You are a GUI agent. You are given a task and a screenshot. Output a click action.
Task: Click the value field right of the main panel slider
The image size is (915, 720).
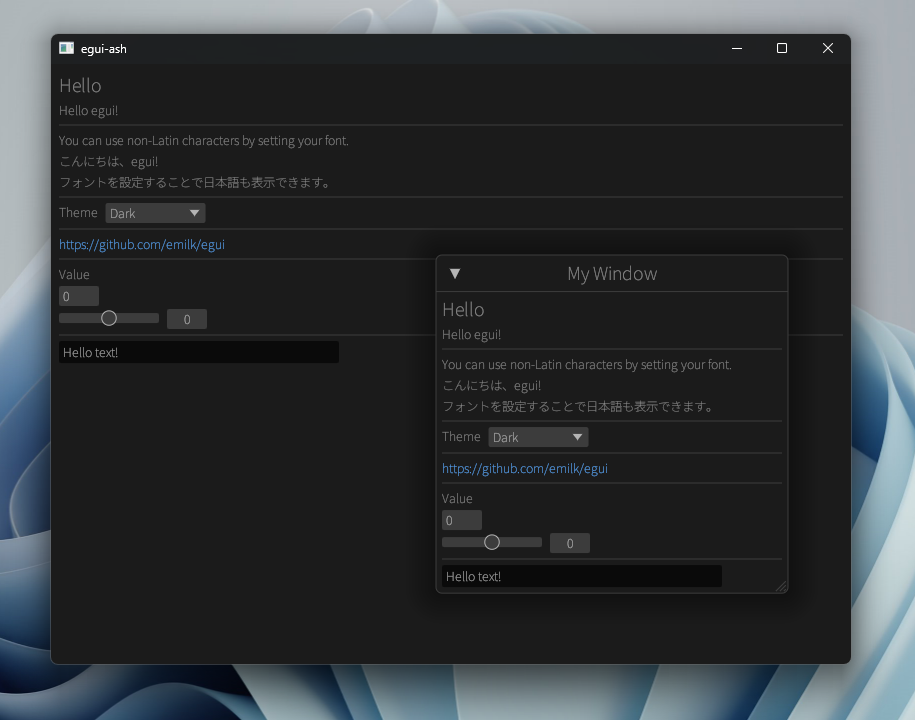[x=187, y=319]
